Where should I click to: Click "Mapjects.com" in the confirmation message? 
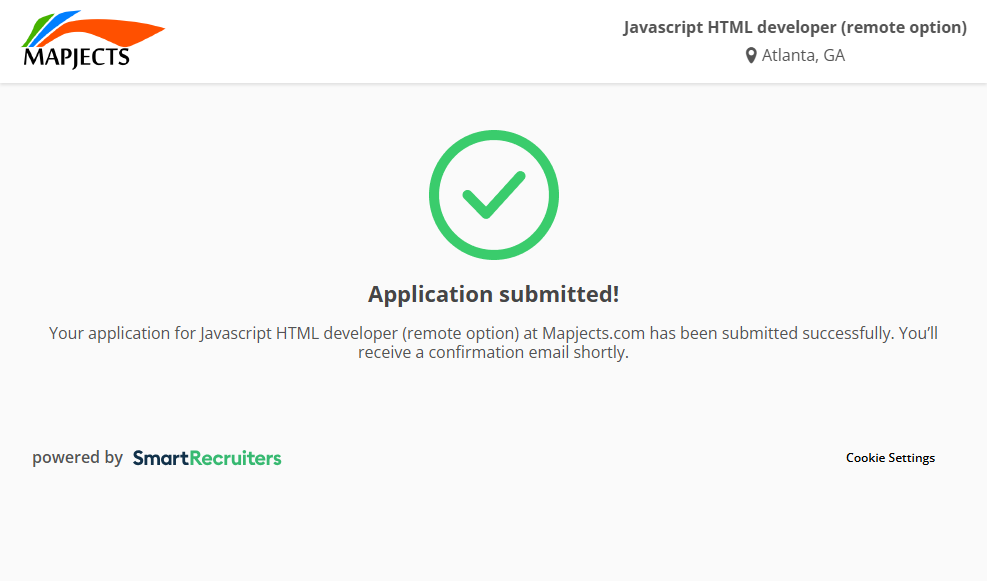click(x=595, y=333)
